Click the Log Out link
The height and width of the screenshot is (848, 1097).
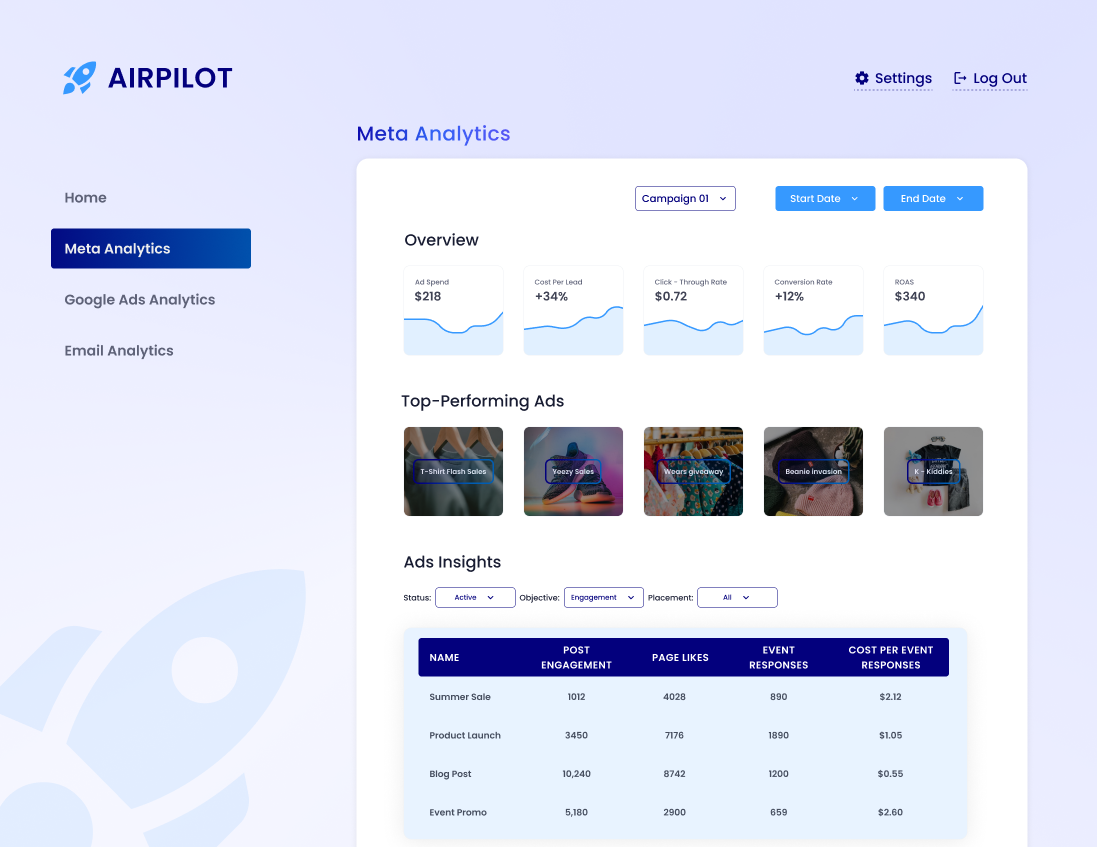pos(990,78)
